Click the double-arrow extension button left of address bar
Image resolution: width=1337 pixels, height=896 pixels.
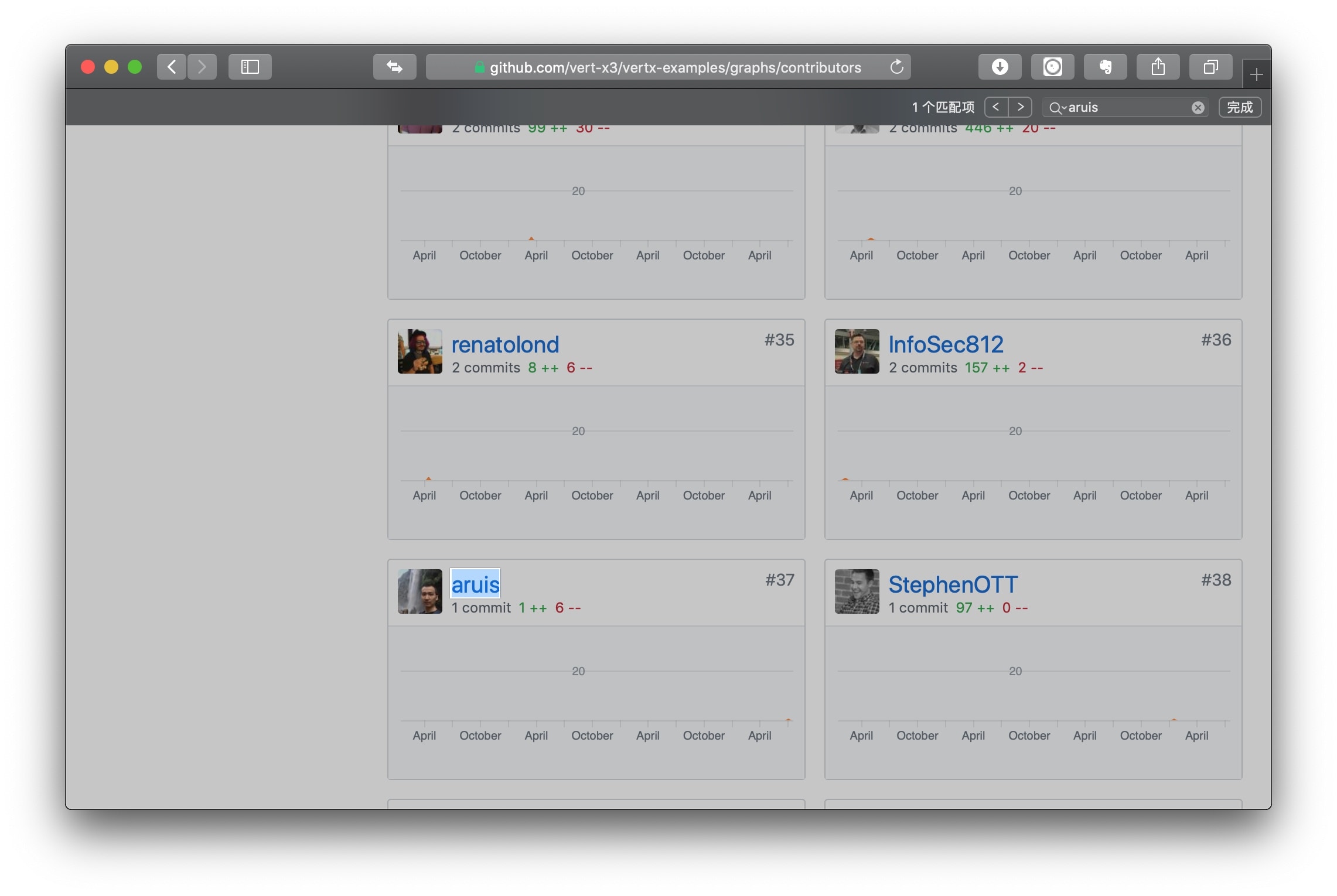click(x=394, y=67)
